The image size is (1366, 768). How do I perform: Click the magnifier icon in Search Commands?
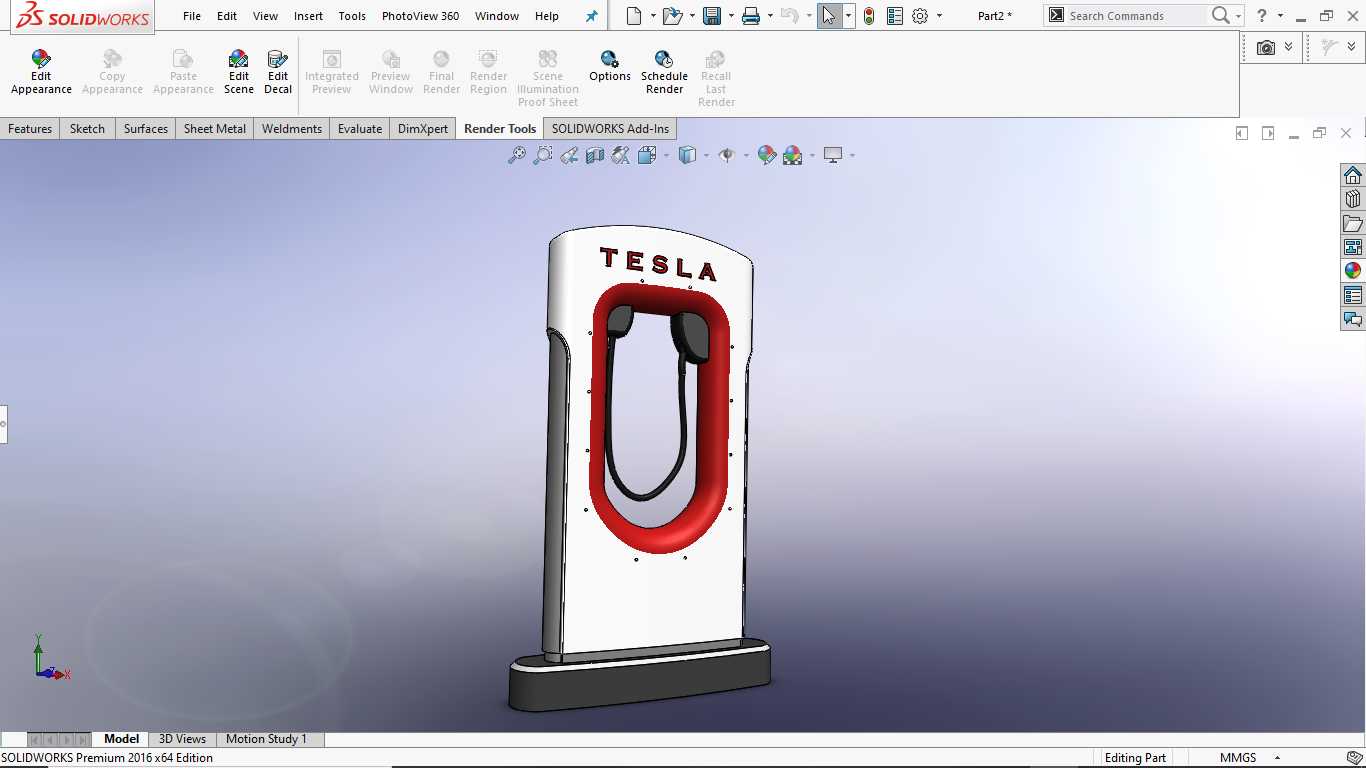coord(1220,16)
